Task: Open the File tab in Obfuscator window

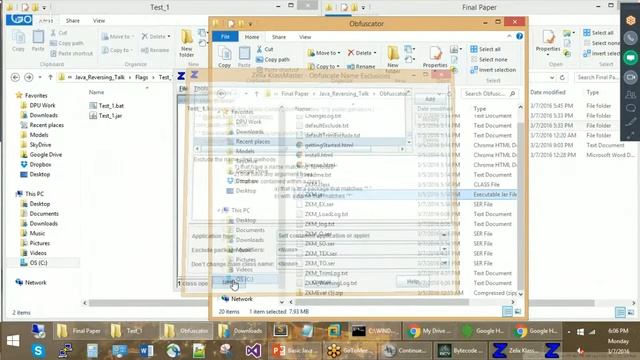Action: click(225, 36)
